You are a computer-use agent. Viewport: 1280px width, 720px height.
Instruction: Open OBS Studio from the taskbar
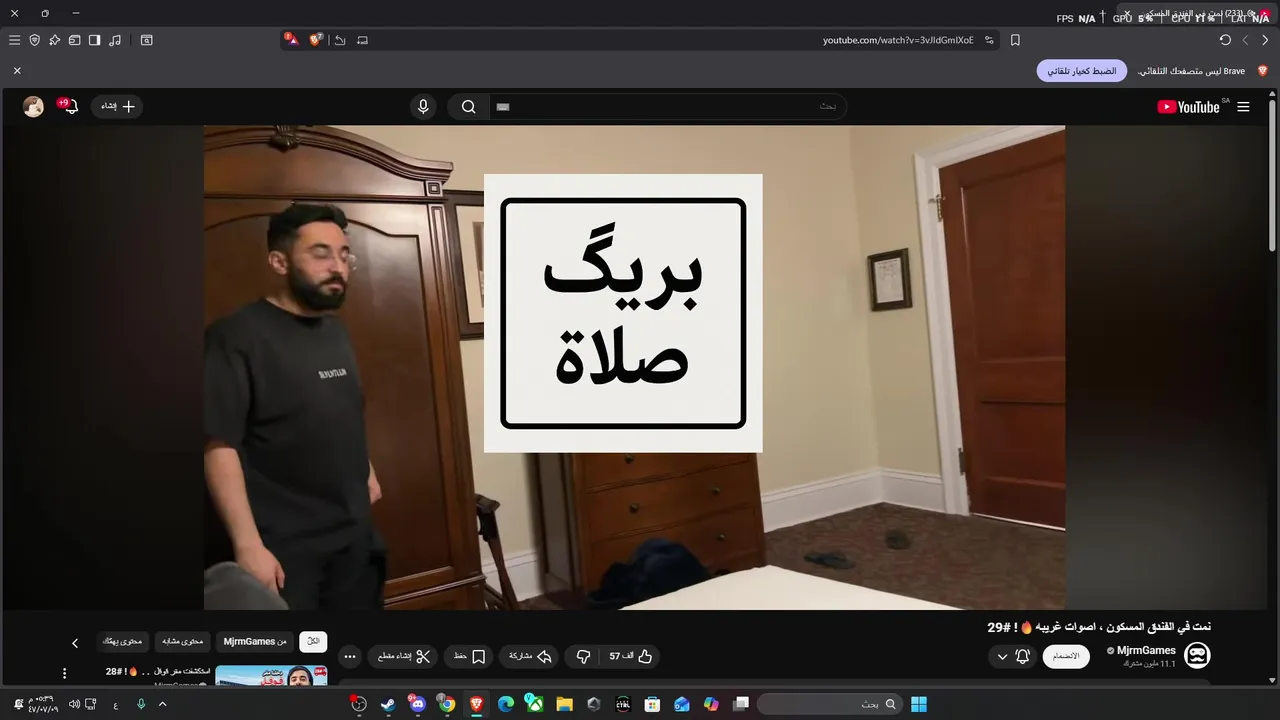(x=359, y=704)
